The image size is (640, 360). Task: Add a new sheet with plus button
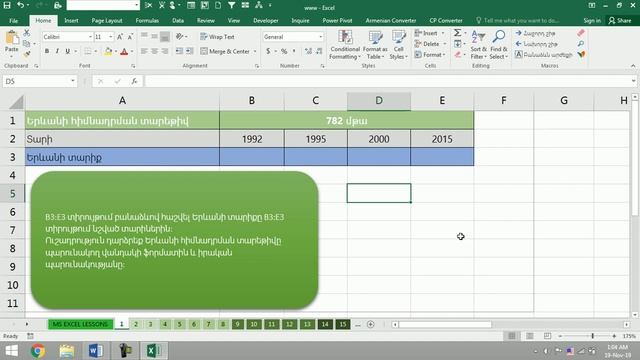pos(371,324)
